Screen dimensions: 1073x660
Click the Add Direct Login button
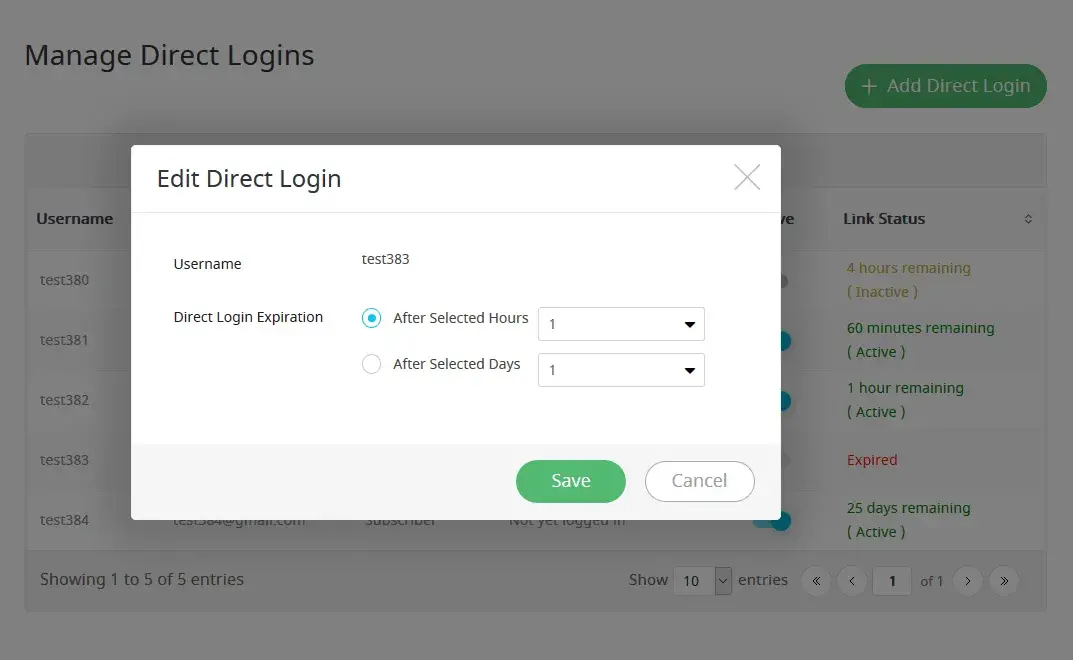pos(945,86)
